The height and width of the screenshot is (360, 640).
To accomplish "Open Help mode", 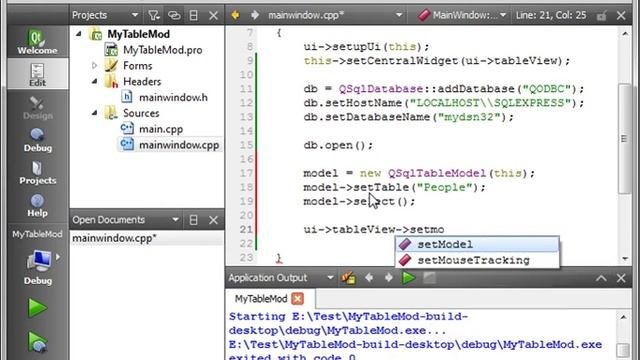I will 38,205.
